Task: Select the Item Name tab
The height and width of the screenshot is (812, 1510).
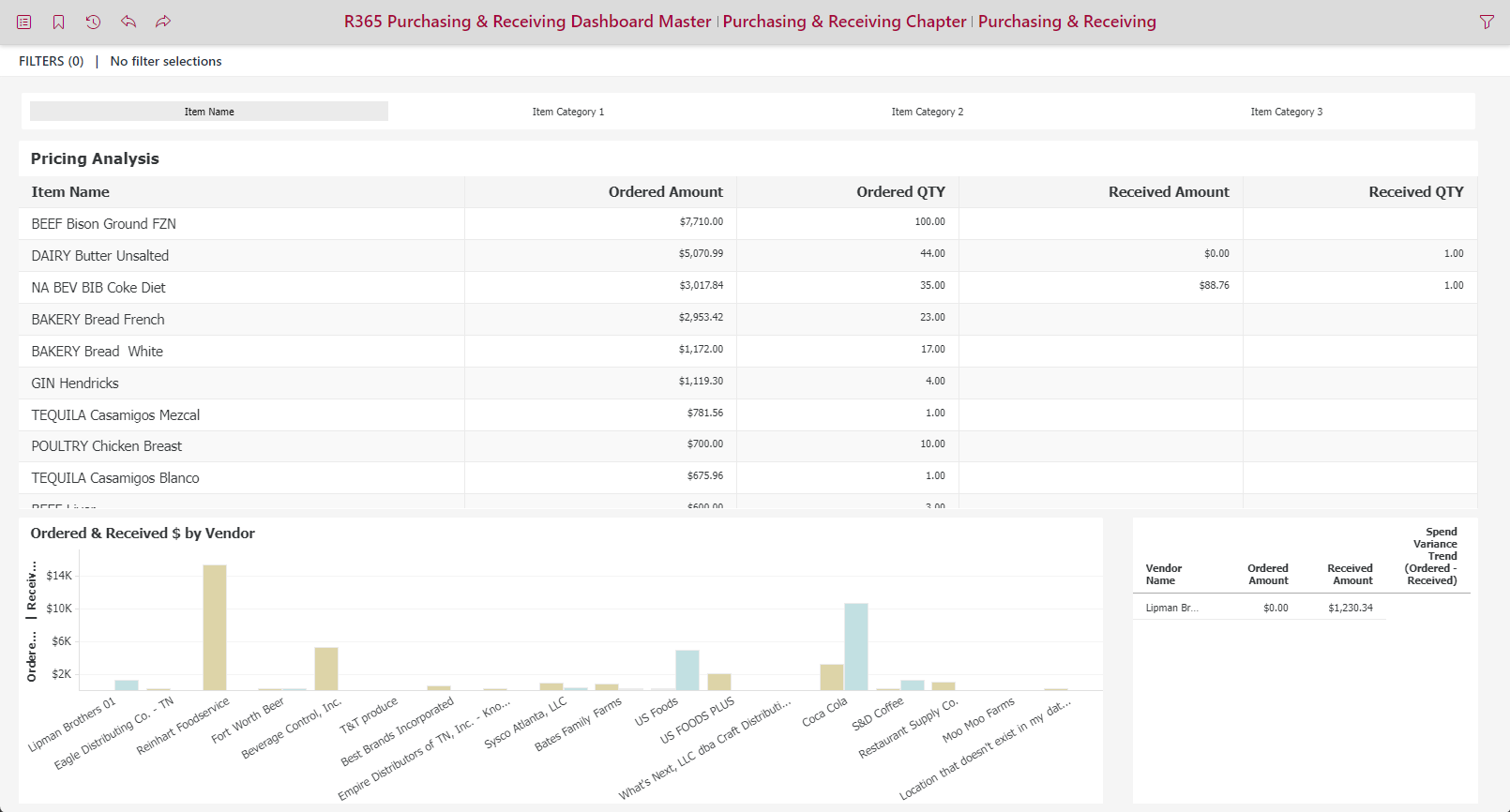Action: (209, 112)
